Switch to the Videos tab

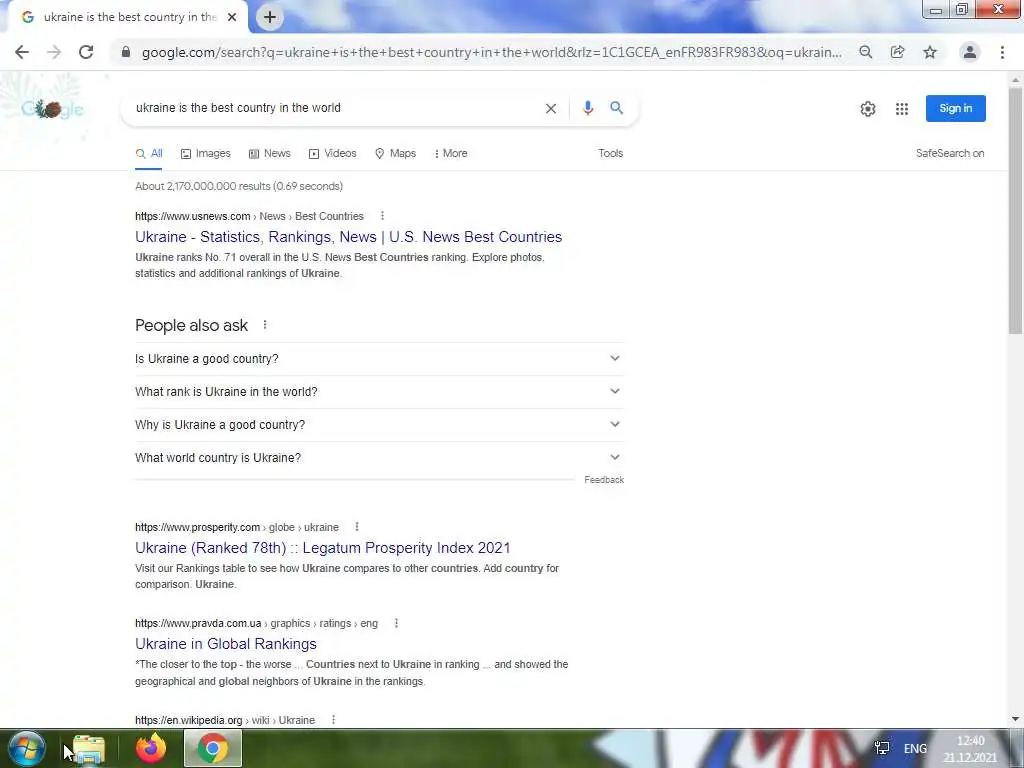point(332,153)
